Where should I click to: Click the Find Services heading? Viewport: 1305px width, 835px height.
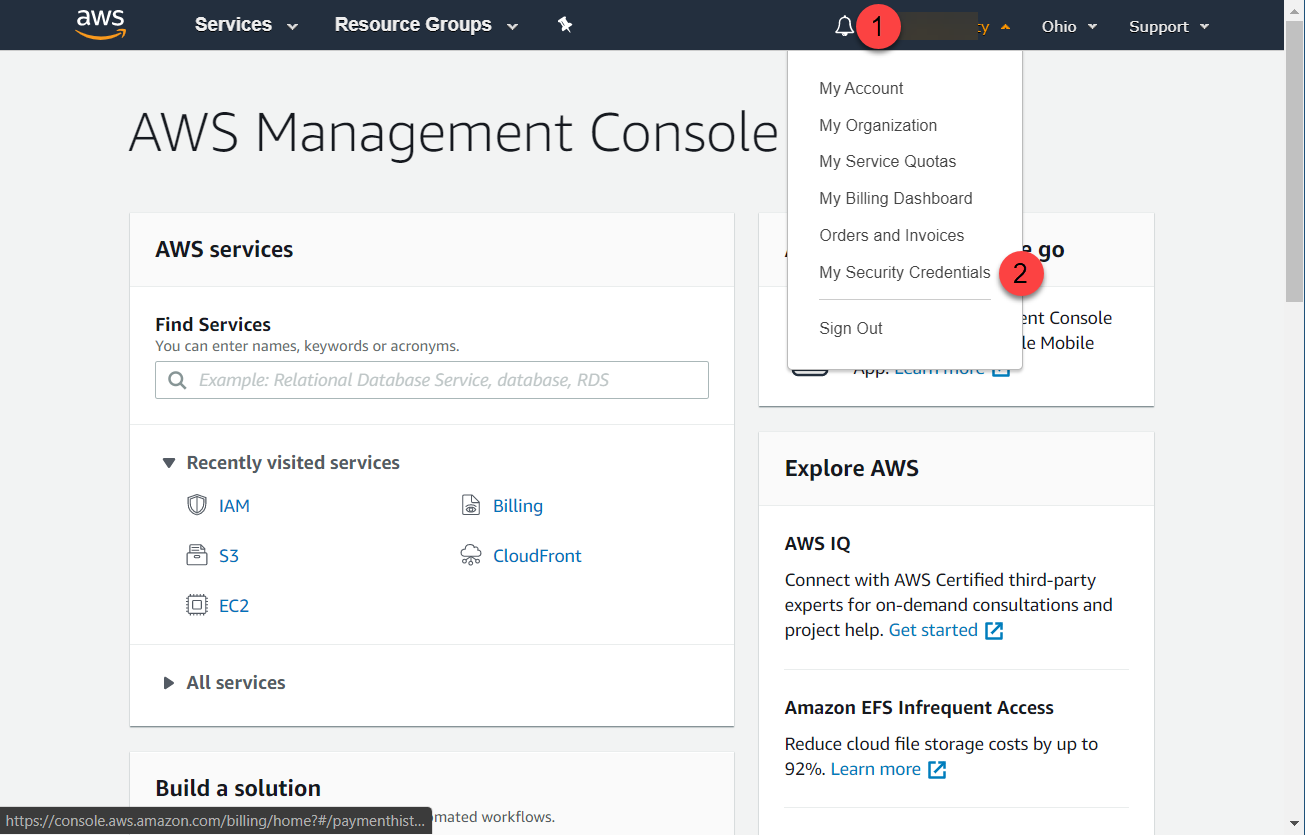(213, 324)
